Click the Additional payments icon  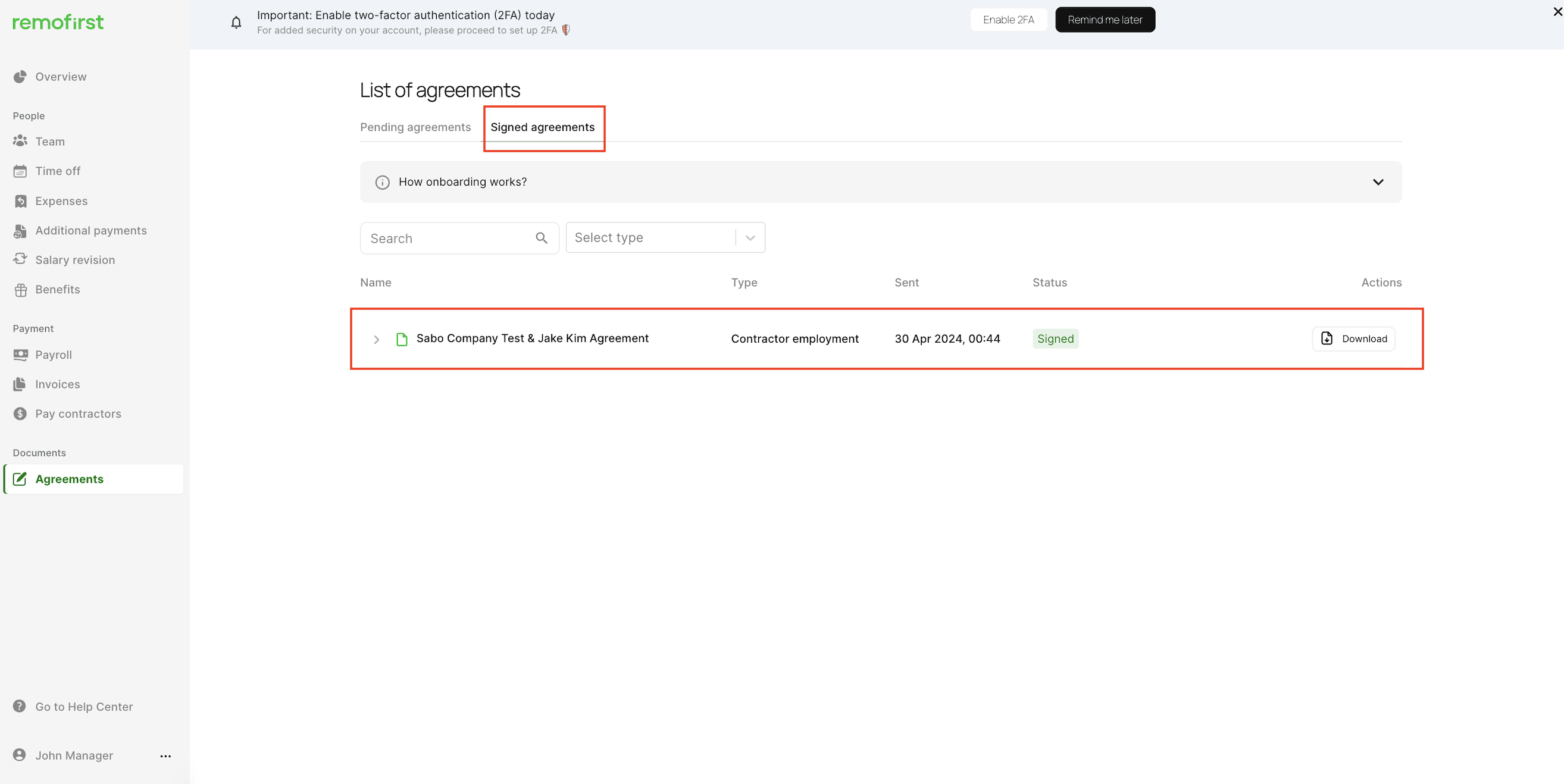coord(20,231)
